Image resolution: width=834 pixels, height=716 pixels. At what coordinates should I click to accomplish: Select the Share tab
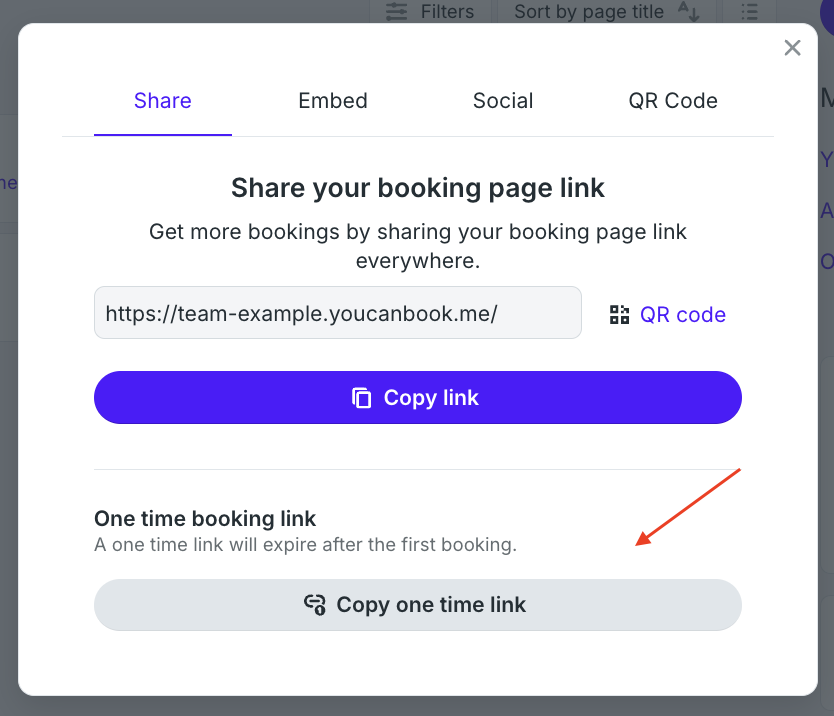coord(163,101)
